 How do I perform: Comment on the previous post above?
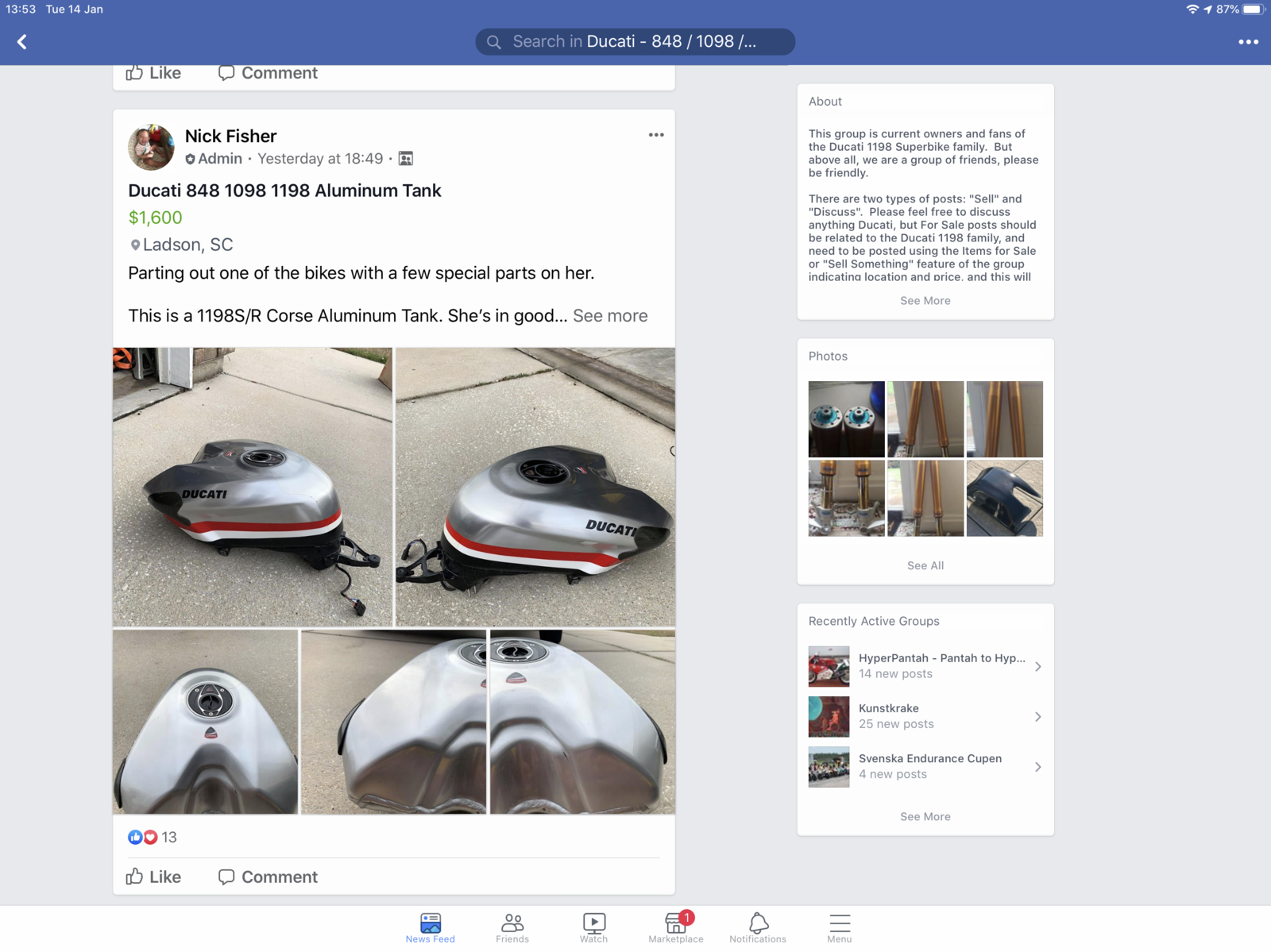coord(268,73)
